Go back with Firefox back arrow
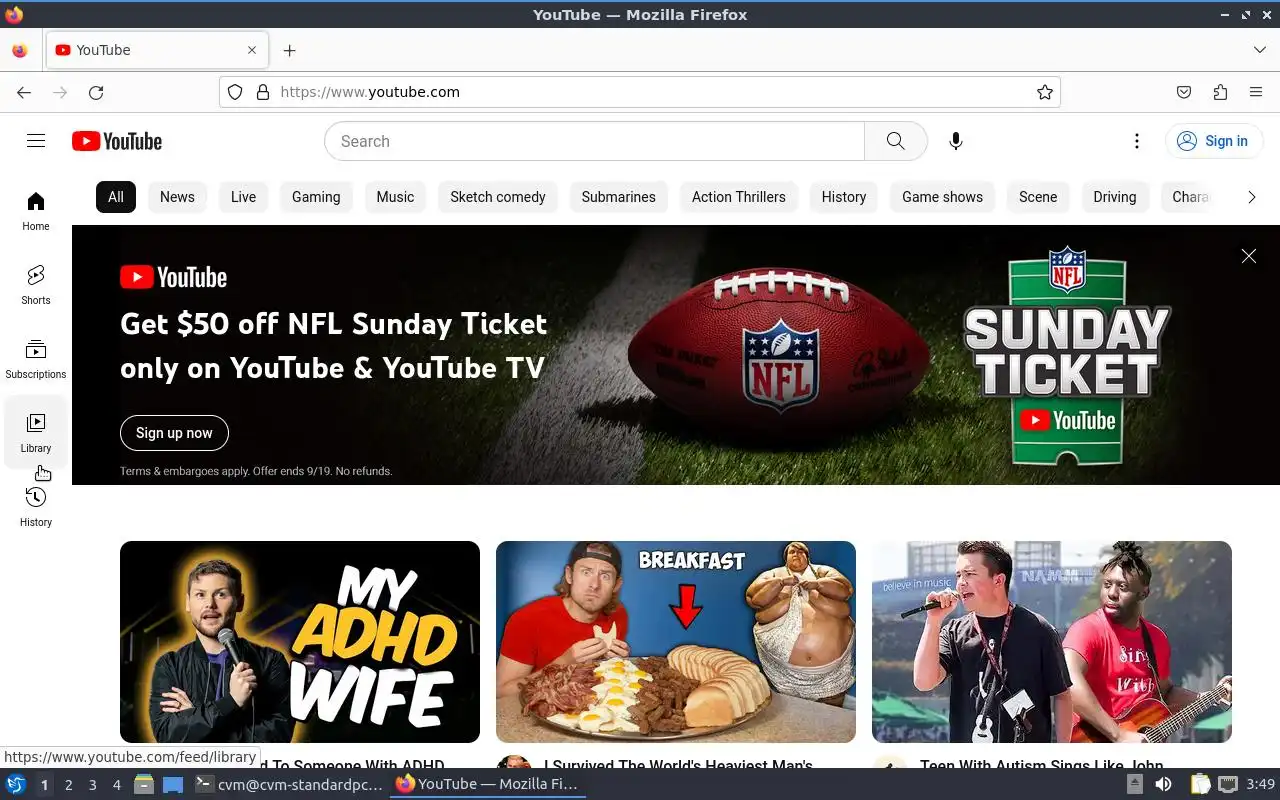Image resolution: width=1280 pixels, height=800 pixels. click(x=24, y=92)
